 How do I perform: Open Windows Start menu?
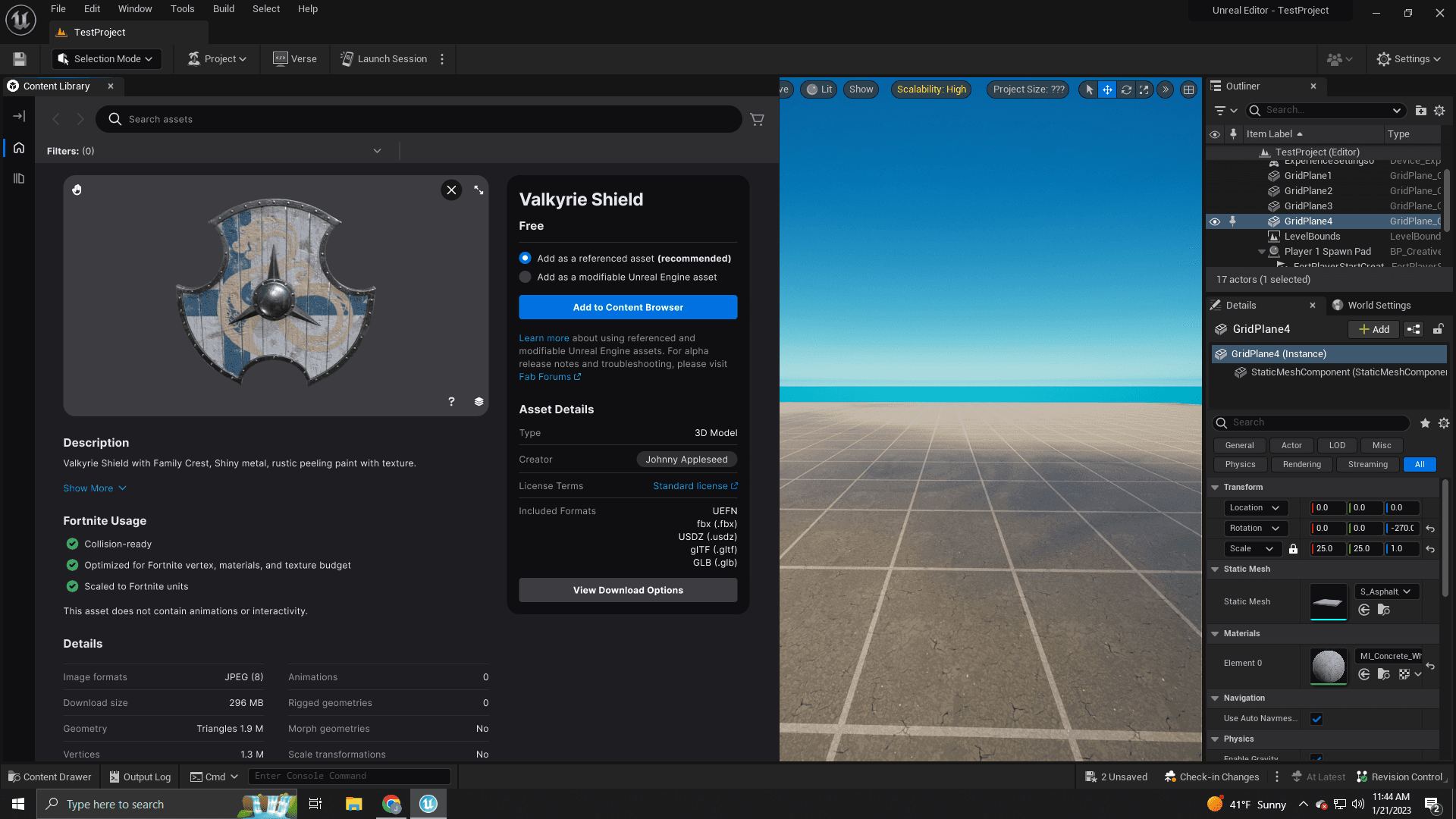pyautogui.click(x=18, y=804)
